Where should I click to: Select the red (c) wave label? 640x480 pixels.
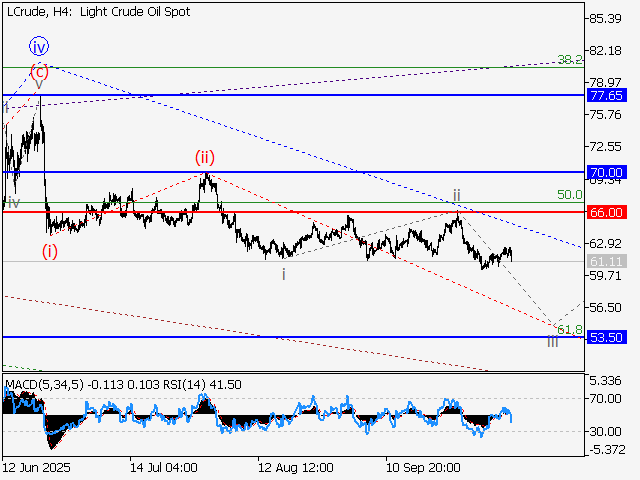click(39, 70)
